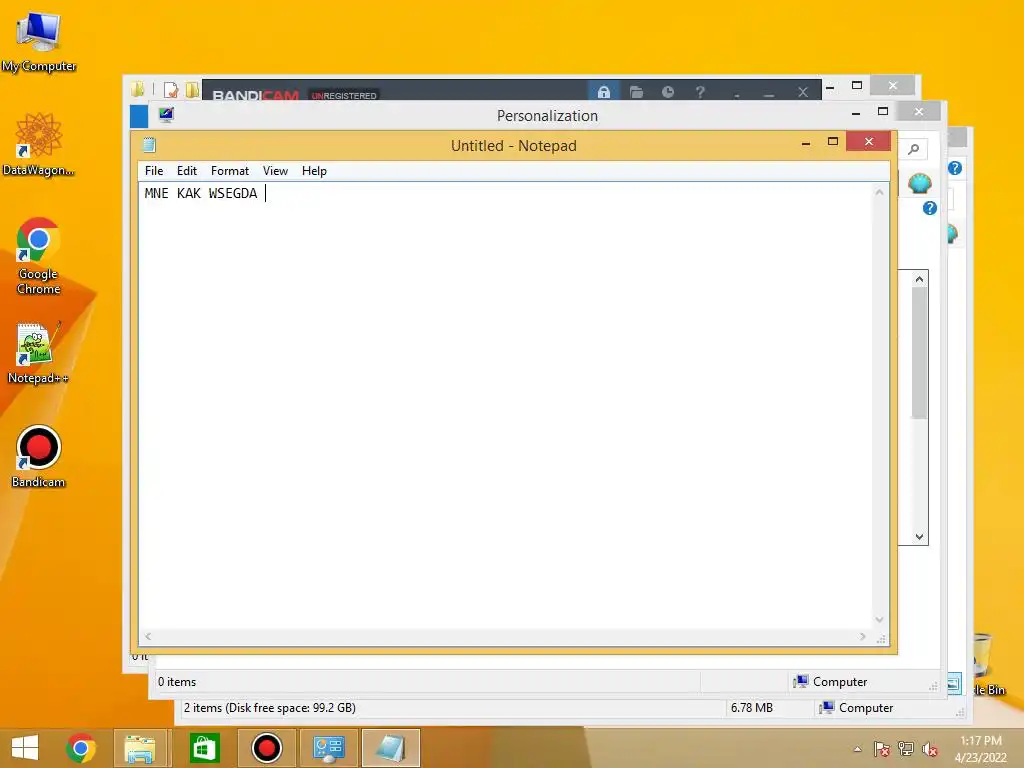Click '2 items (Disk free space: 99.2 GB)' status text
Screen dimensions: 1024x768
point(270,708)
